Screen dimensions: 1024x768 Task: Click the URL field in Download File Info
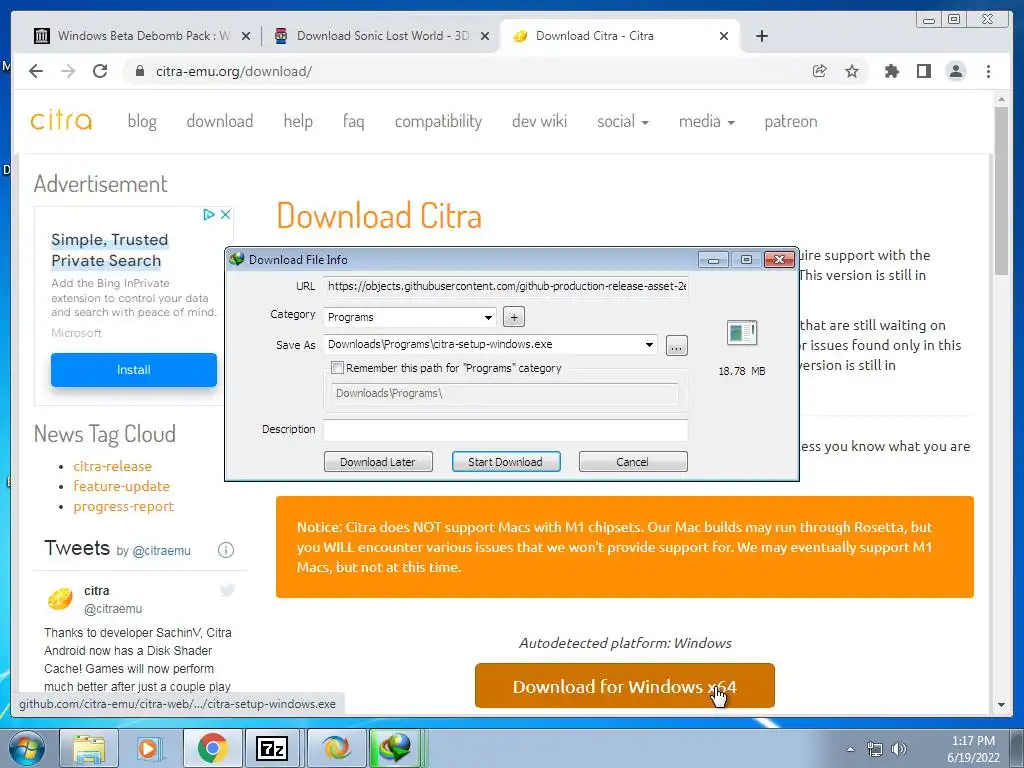506,286
